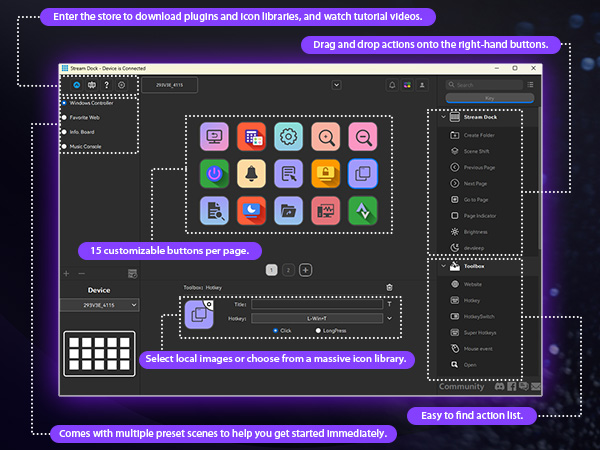Viewport: 600px width, 450px height.
Task: Delete the action with trash icon
Action: (x=389, y=287)
